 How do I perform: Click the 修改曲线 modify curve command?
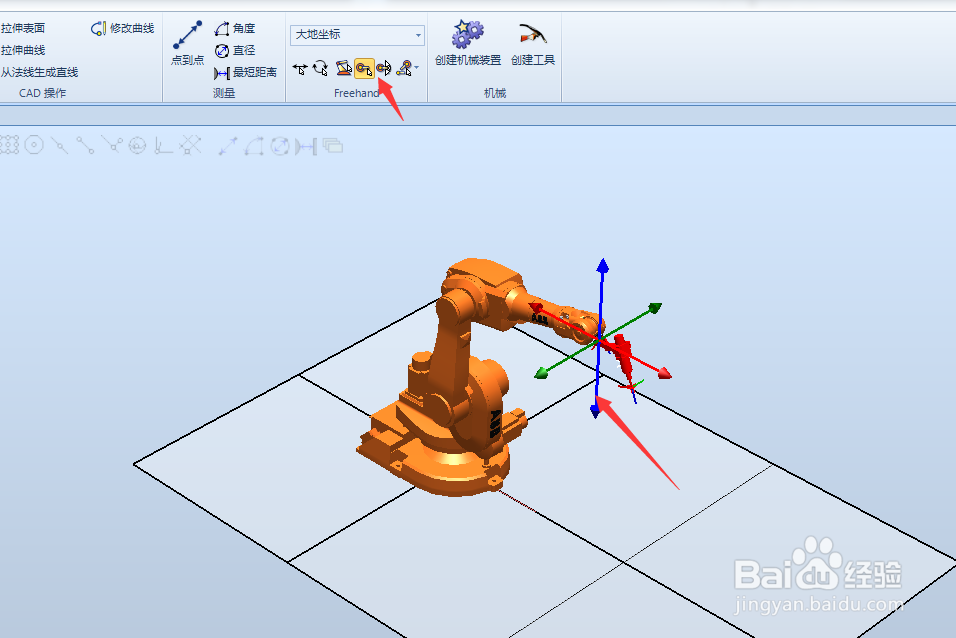(x=123, y=28)
